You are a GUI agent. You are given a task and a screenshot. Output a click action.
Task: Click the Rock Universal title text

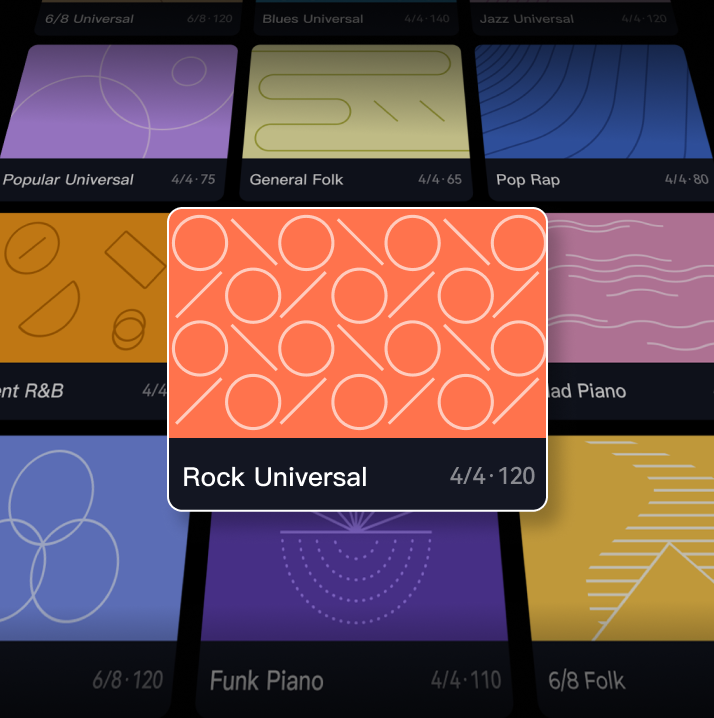point(275,477)
